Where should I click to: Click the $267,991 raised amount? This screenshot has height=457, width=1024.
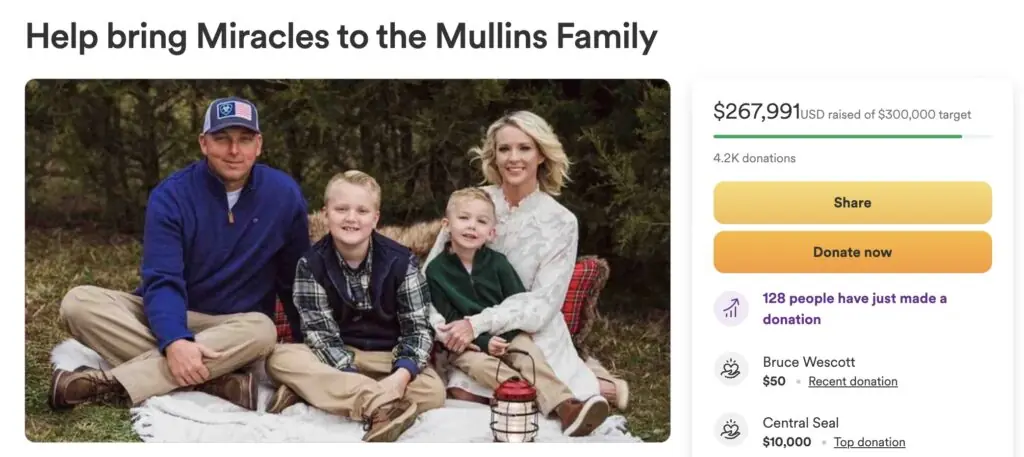[x=756, y=112]
